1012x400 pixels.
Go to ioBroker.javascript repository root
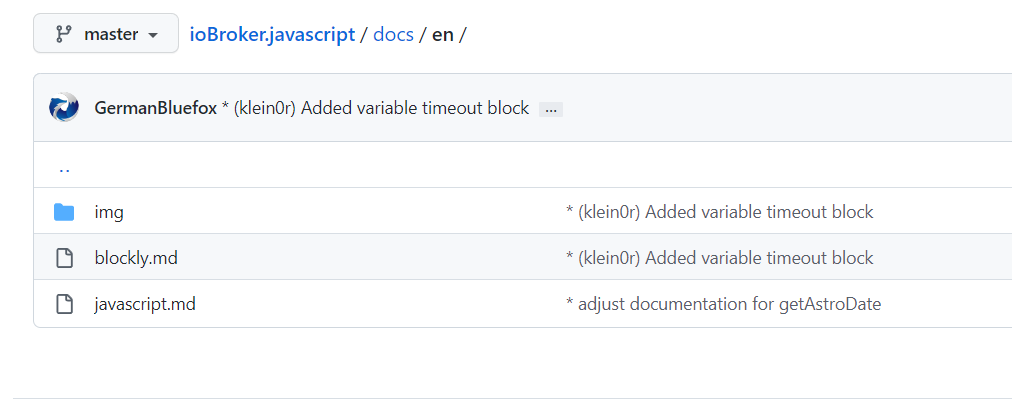point(272,34)
